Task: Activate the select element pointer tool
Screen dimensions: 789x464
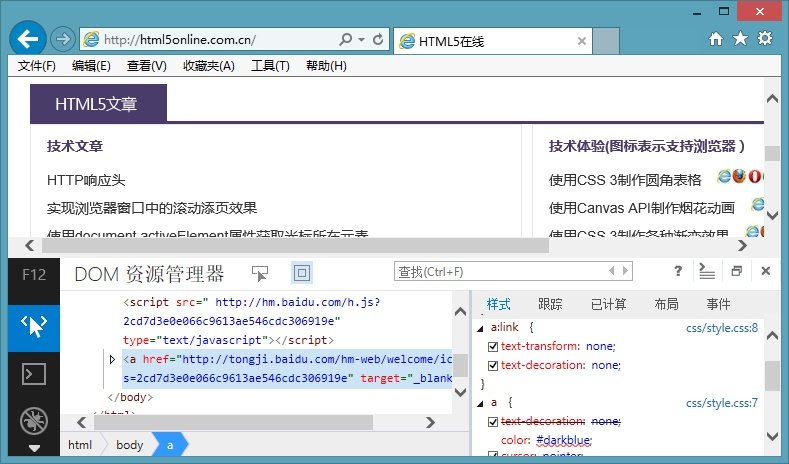Action: point(260,273)
